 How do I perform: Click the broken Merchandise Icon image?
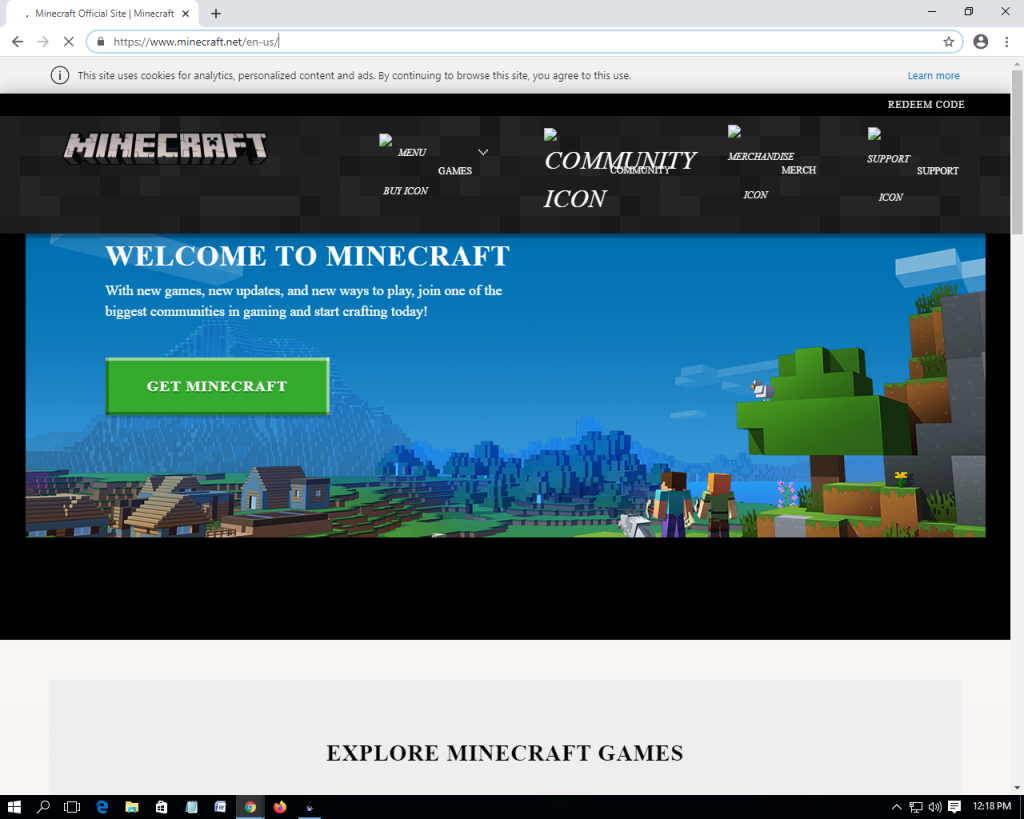click(760, 163)
